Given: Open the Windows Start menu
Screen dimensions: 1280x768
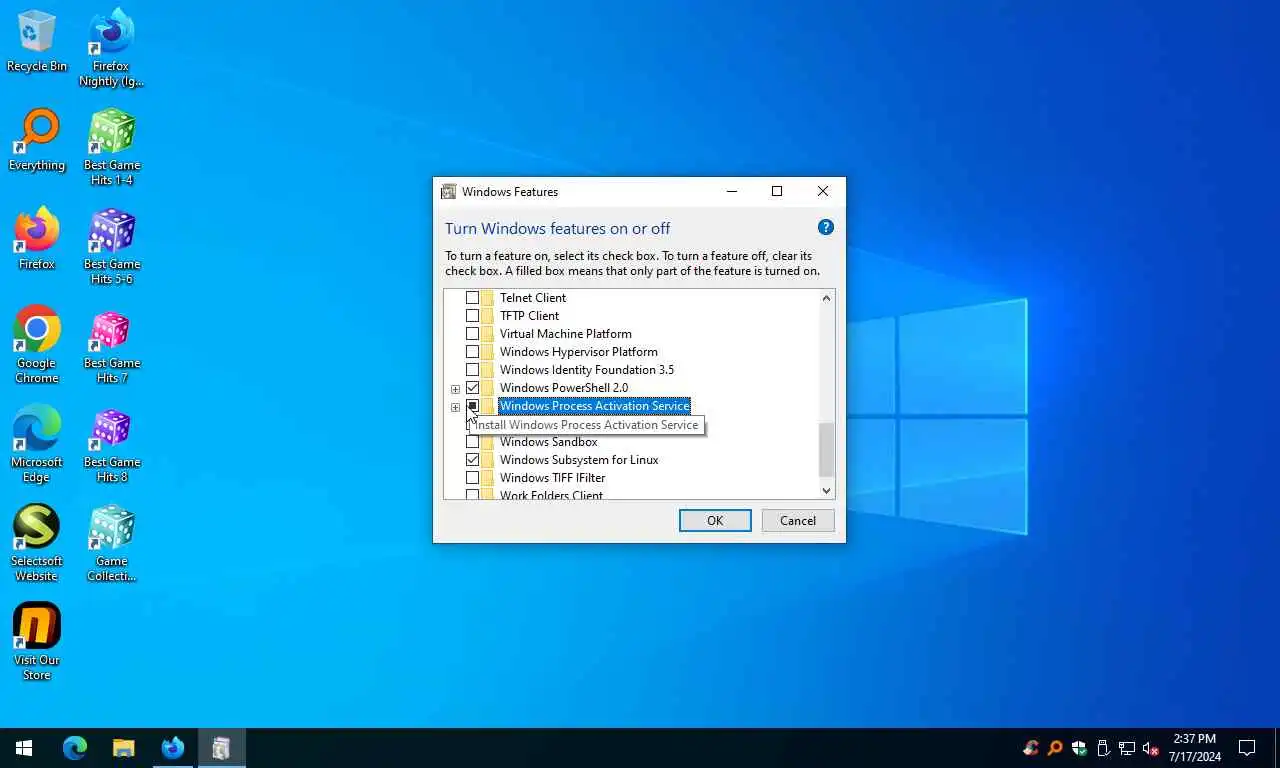Looking at the screenshot, I should coord(24,748).
